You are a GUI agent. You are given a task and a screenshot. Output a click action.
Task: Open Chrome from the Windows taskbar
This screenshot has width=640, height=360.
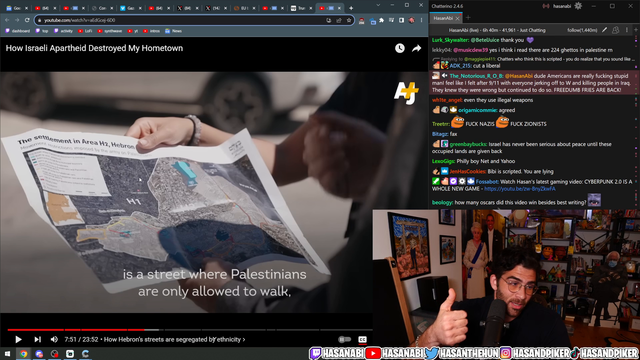(x=23, y=353)
